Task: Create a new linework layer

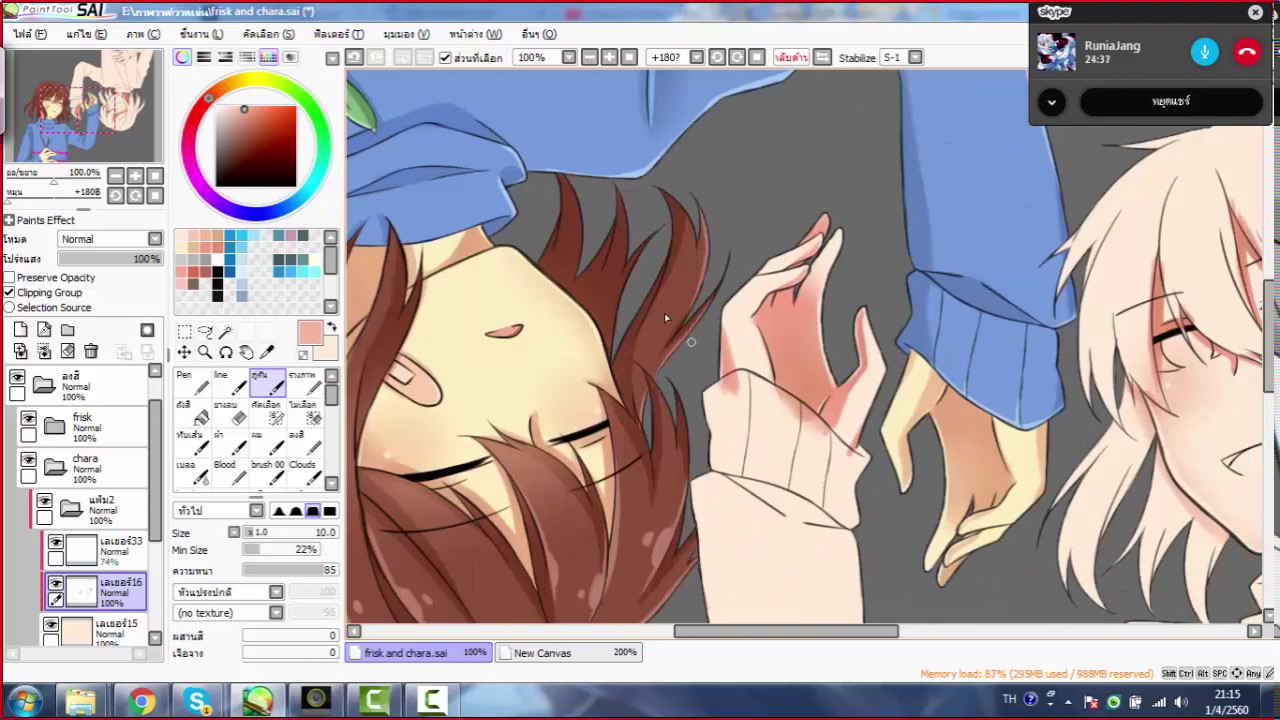Action: [x=44, y=330]
